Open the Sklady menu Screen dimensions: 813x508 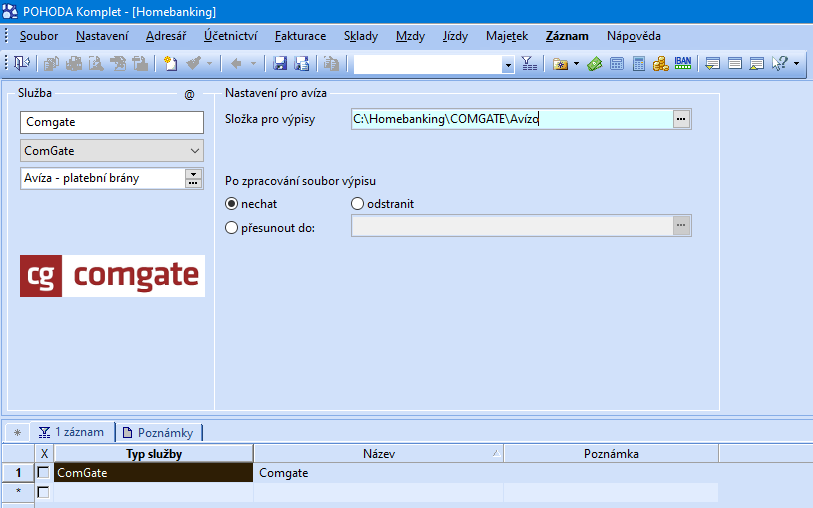[x=361, y=36]
